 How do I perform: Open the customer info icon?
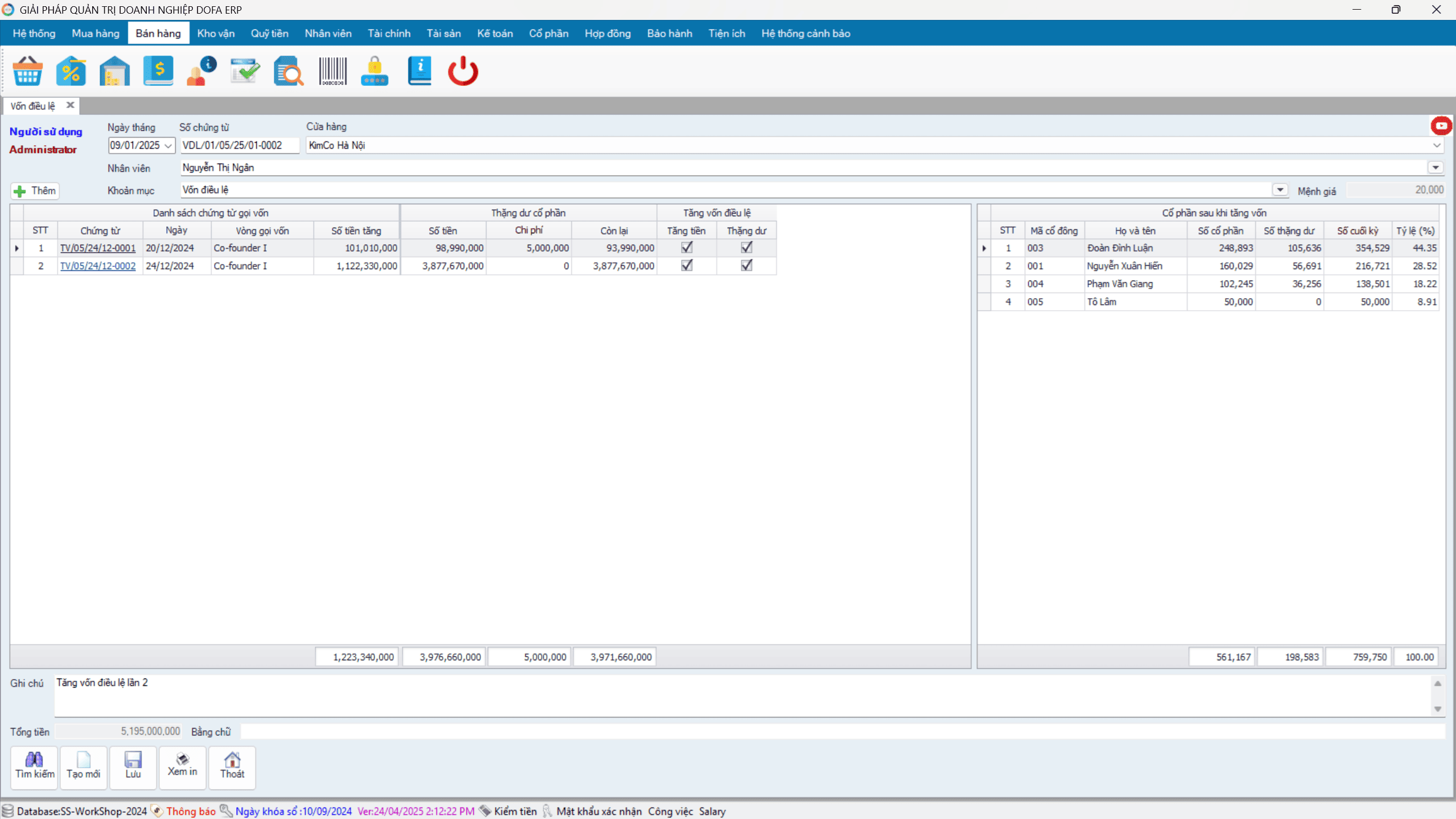click(201, 71)
